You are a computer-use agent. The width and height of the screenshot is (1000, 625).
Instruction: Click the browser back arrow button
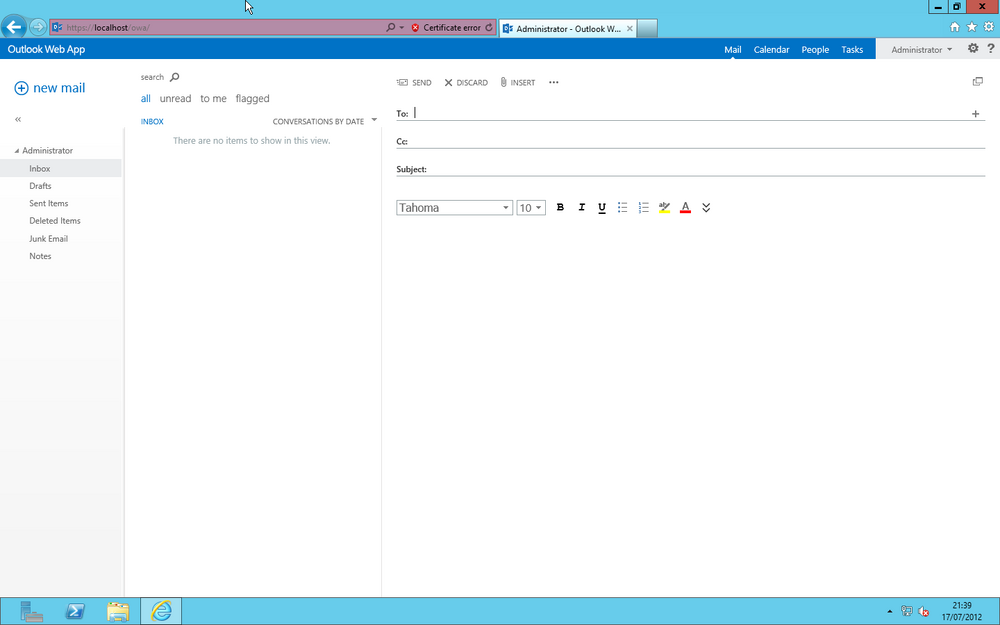tap(13, 27)
